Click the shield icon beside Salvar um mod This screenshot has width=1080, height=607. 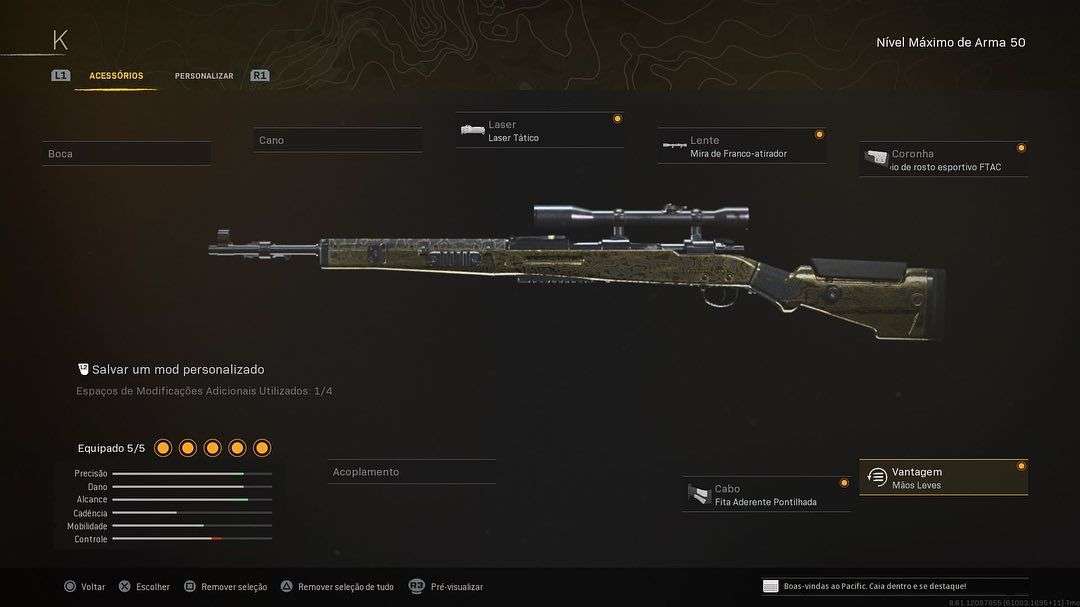pyautogui.click(x=83, y=369)
